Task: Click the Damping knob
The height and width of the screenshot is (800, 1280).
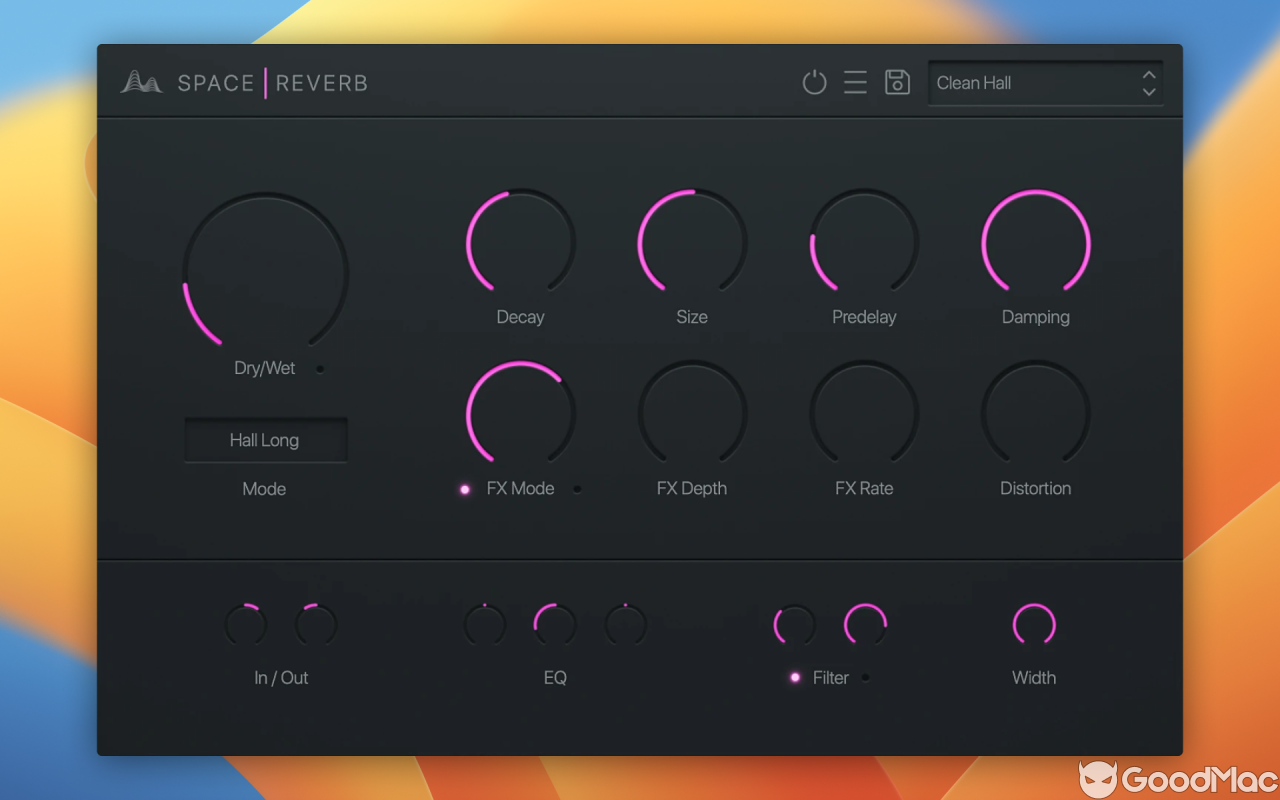Action: pyautogui.click(x=1036, y=242)
